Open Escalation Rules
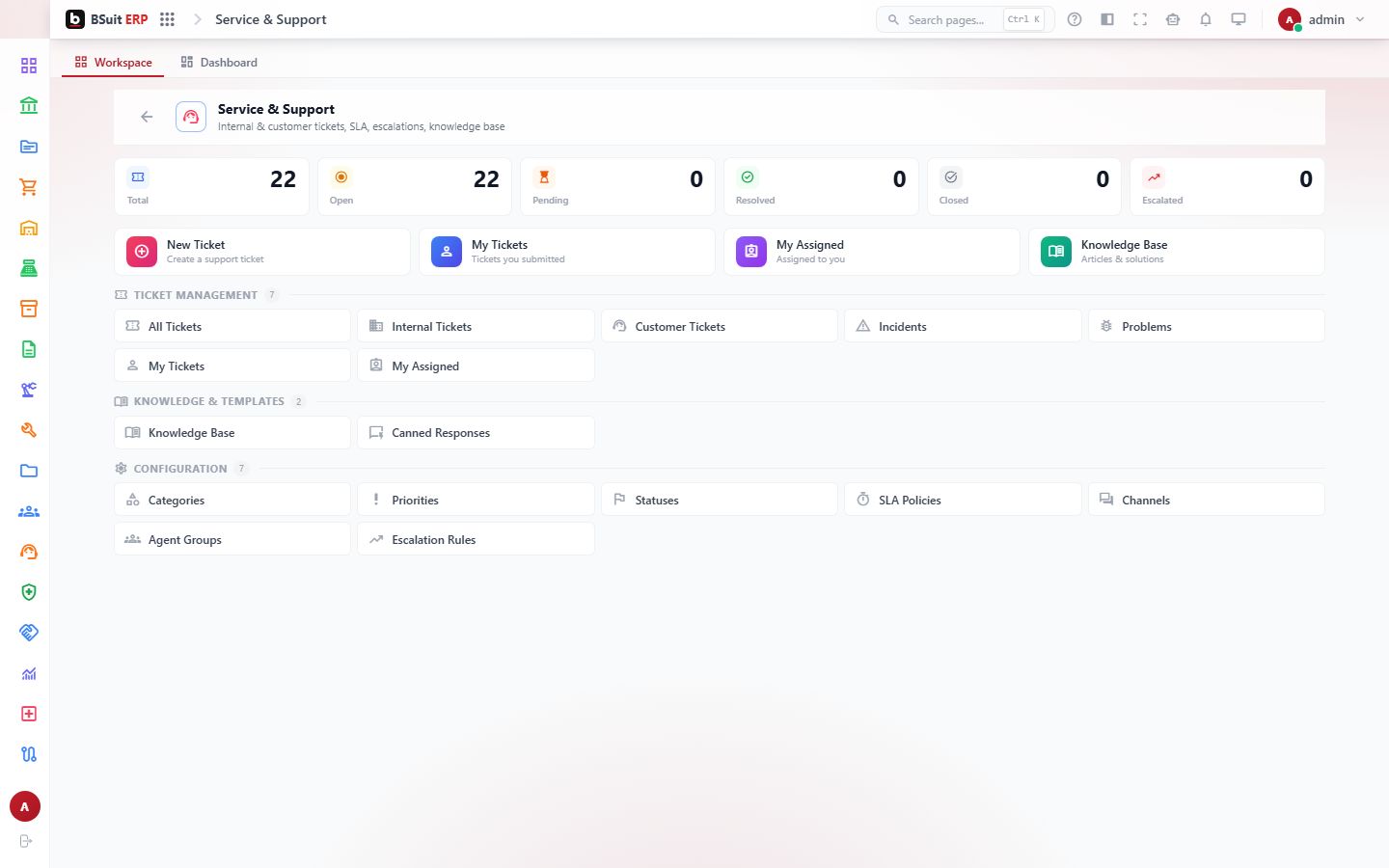1389x868 pixels. point(476,539)
